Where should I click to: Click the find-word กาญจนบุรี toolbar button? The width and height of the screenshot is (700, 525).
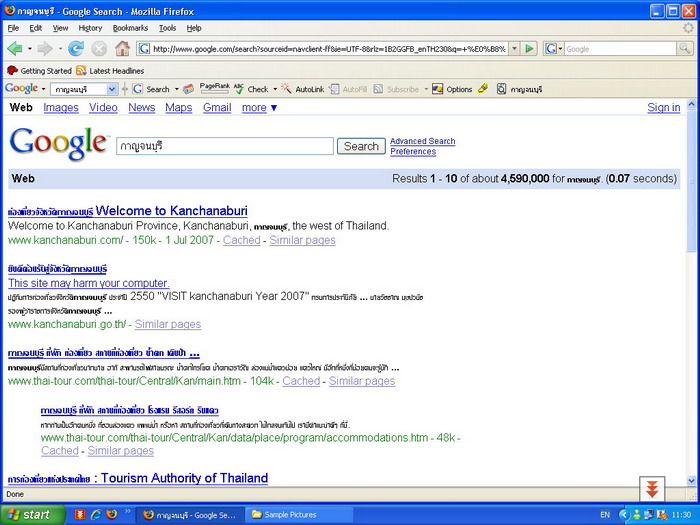[x=520, y=89]
